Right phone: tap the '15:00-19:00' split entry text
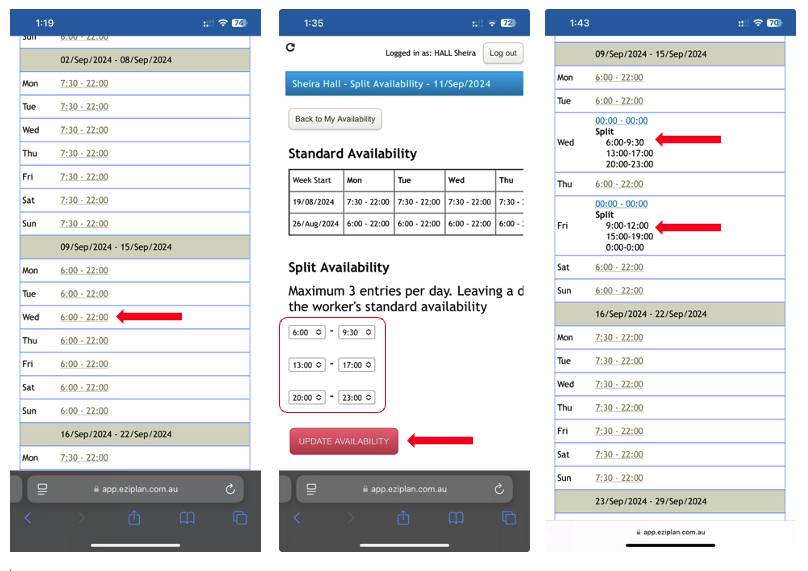 click(629, 237)
